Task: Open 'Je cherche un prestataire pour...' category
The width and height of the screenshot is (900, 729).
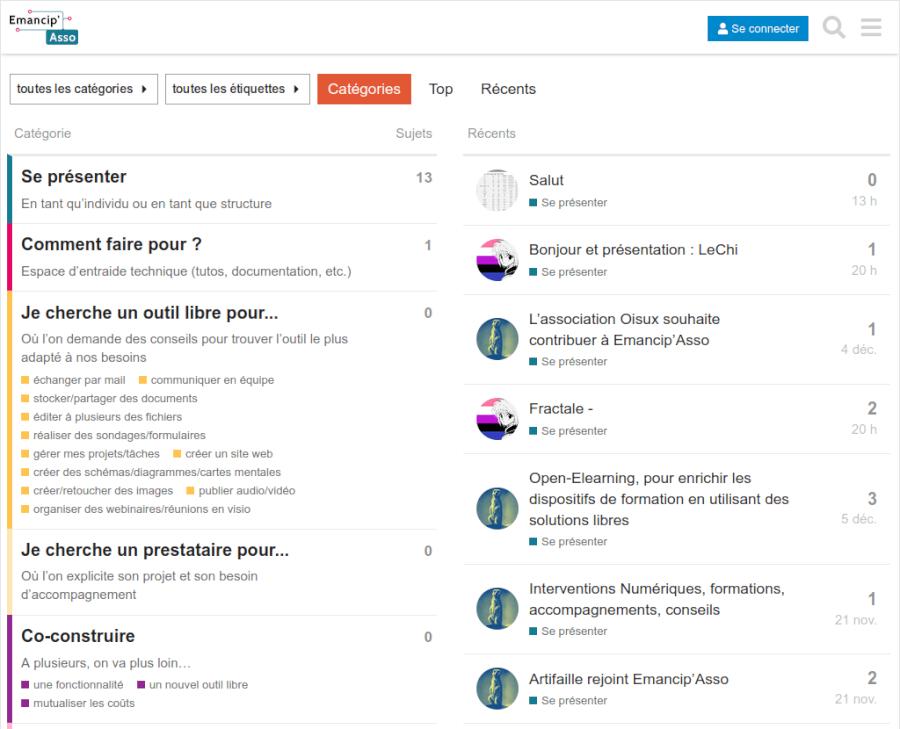Action: pyautogui.click(x=155, y=550)
